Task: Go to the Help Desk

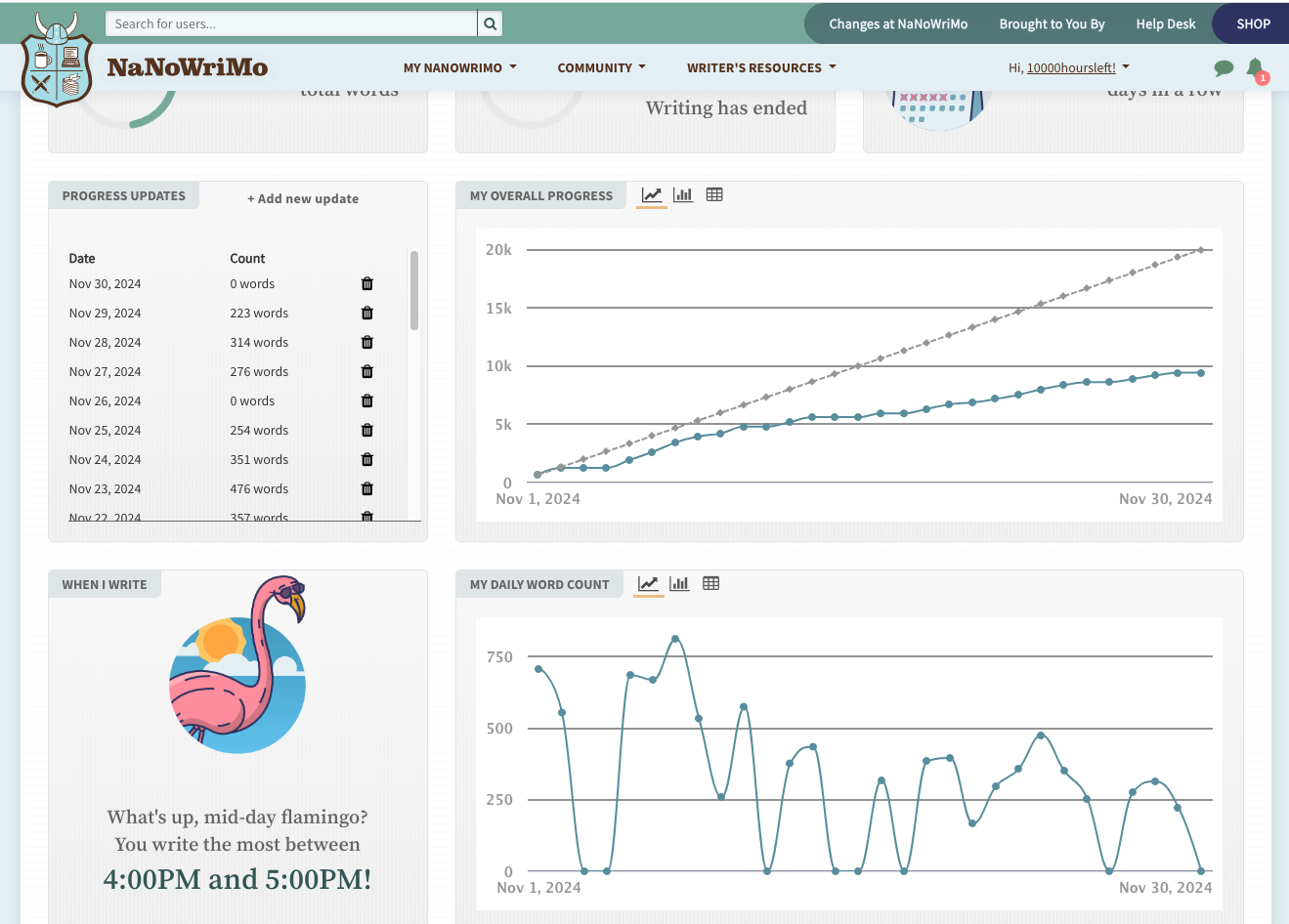Action: coord(1165,23)
